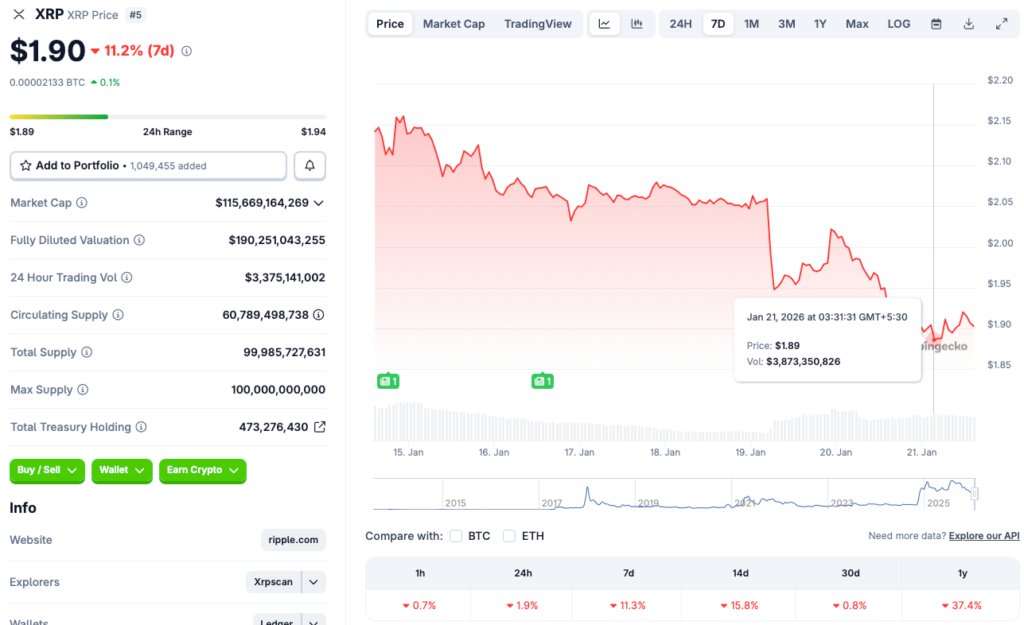Download the chart data
Screen dimensions: 1024x625
[x=966, y=22]
